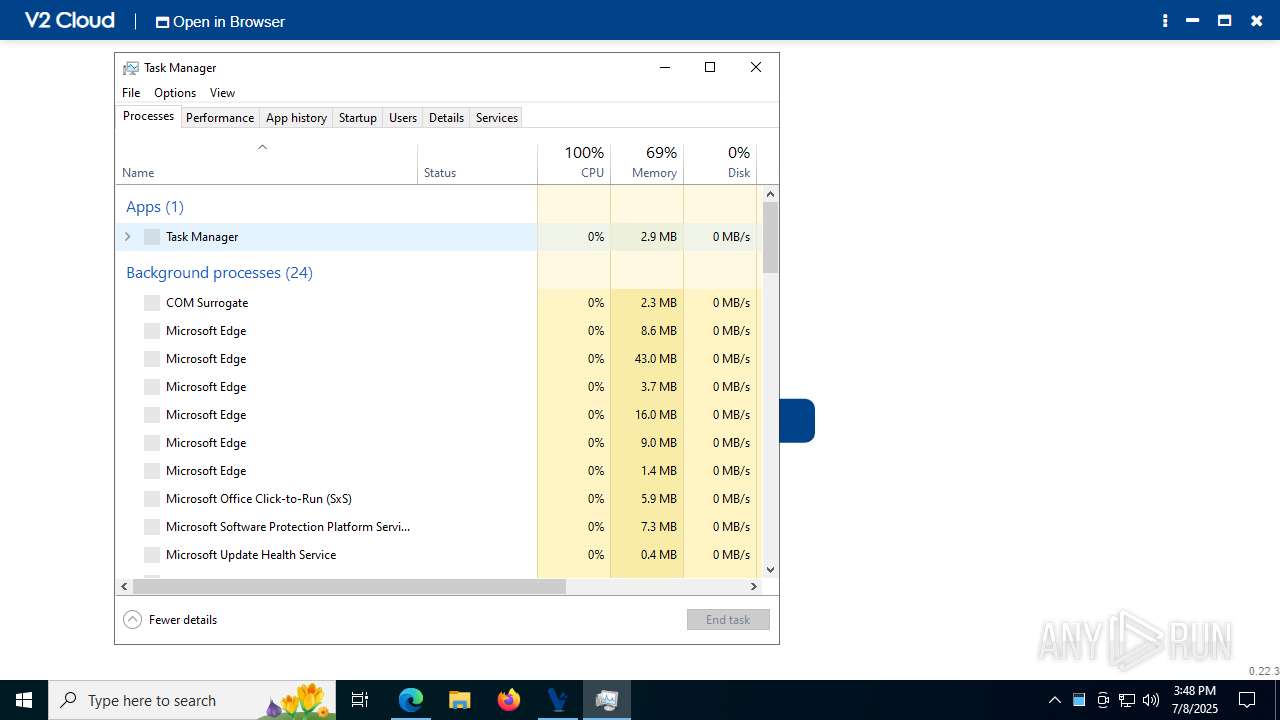Open V2 Cloud three-dot options menu
This screenshot has height=720, width=1280.
(x=1165, y=21)
